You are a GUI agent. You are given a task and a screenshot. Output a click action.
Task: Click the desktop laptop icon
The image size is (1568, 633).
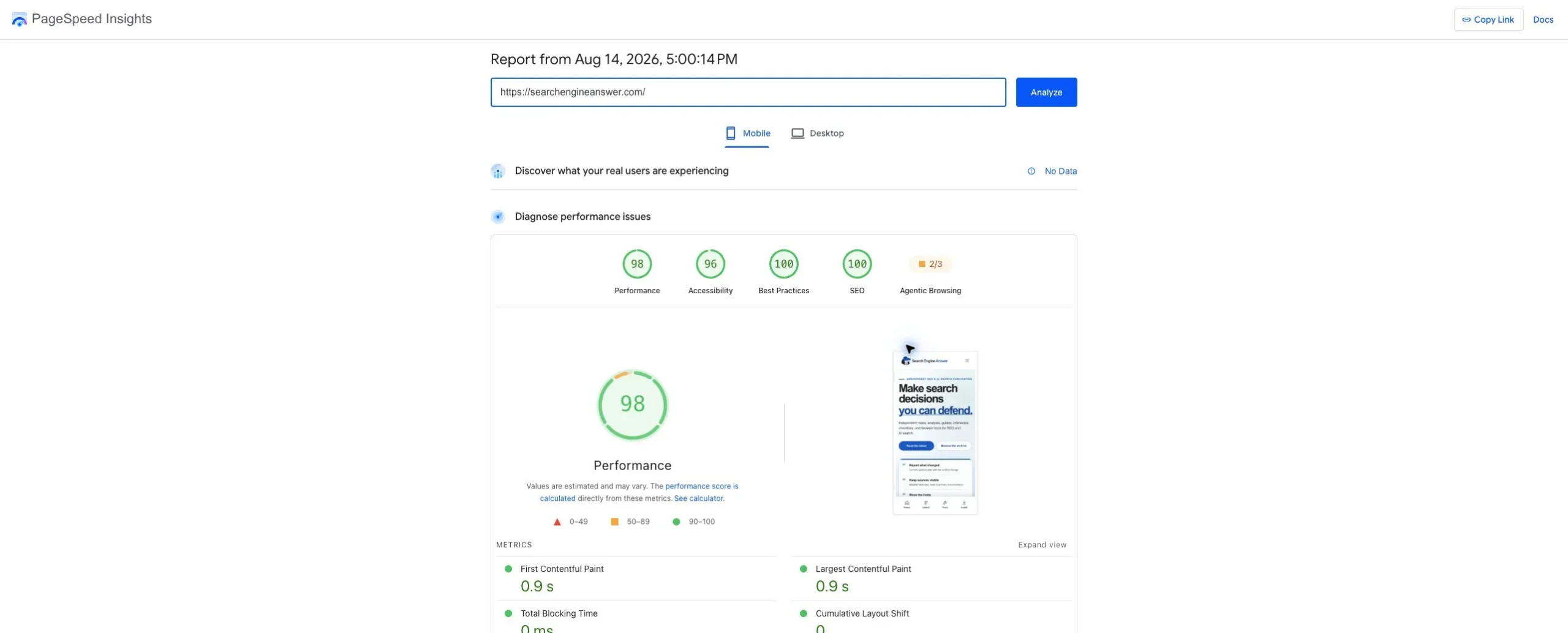[797, 133]
